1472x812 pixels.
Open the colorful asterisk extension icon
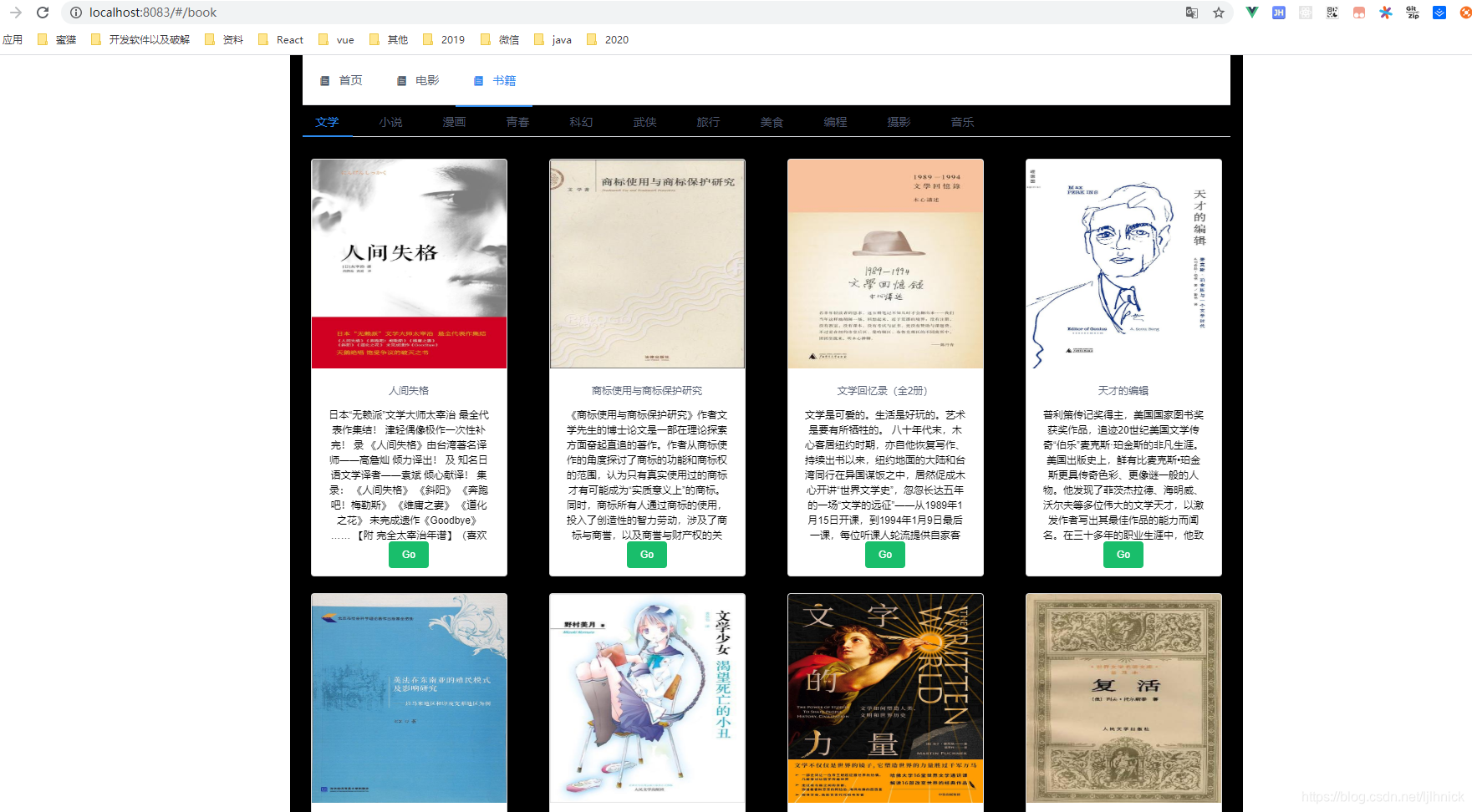(x=1385, y=13)
